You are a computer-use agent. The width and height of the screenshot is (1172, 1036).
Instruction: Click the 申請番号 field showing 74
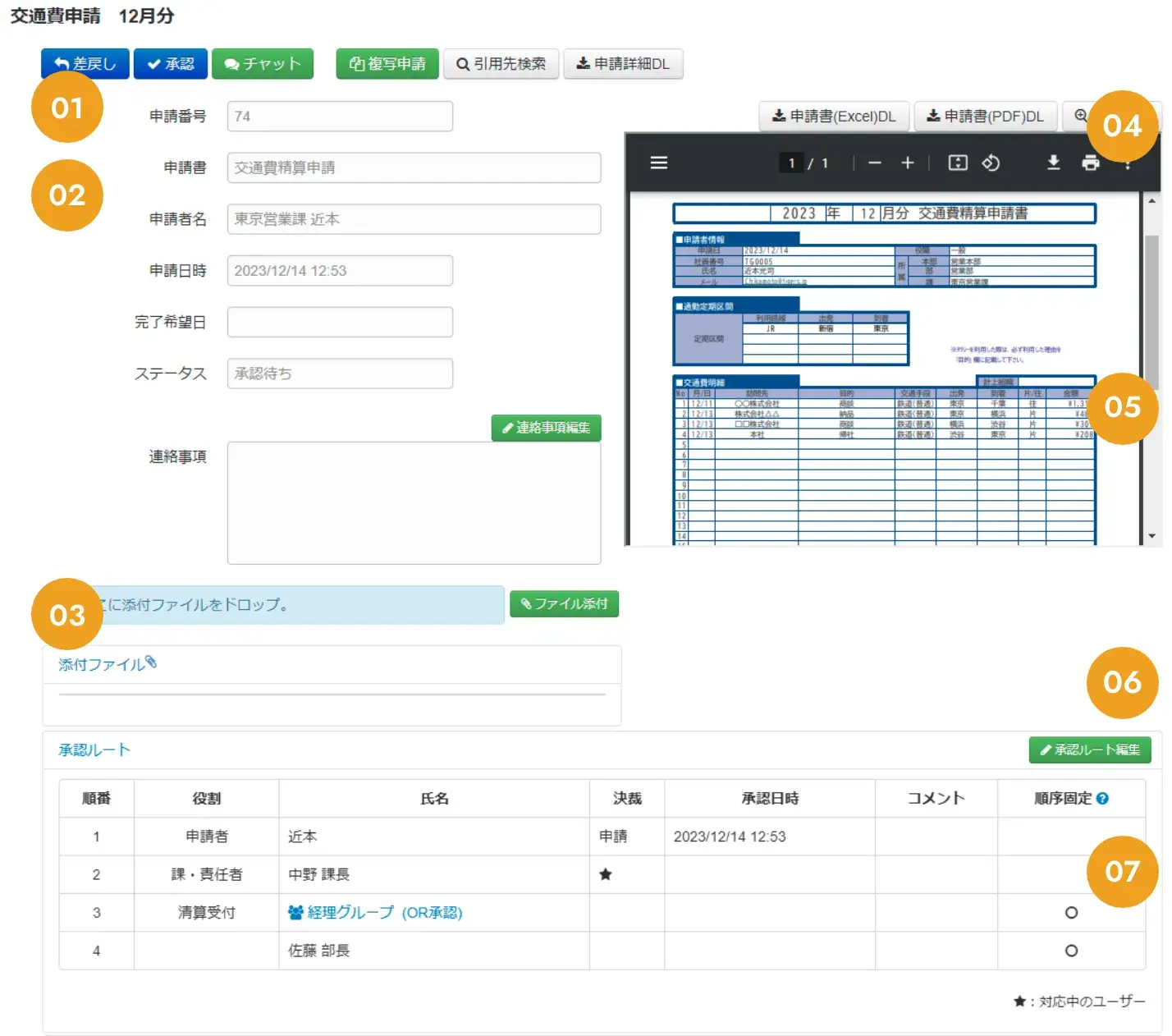(340, 117)
